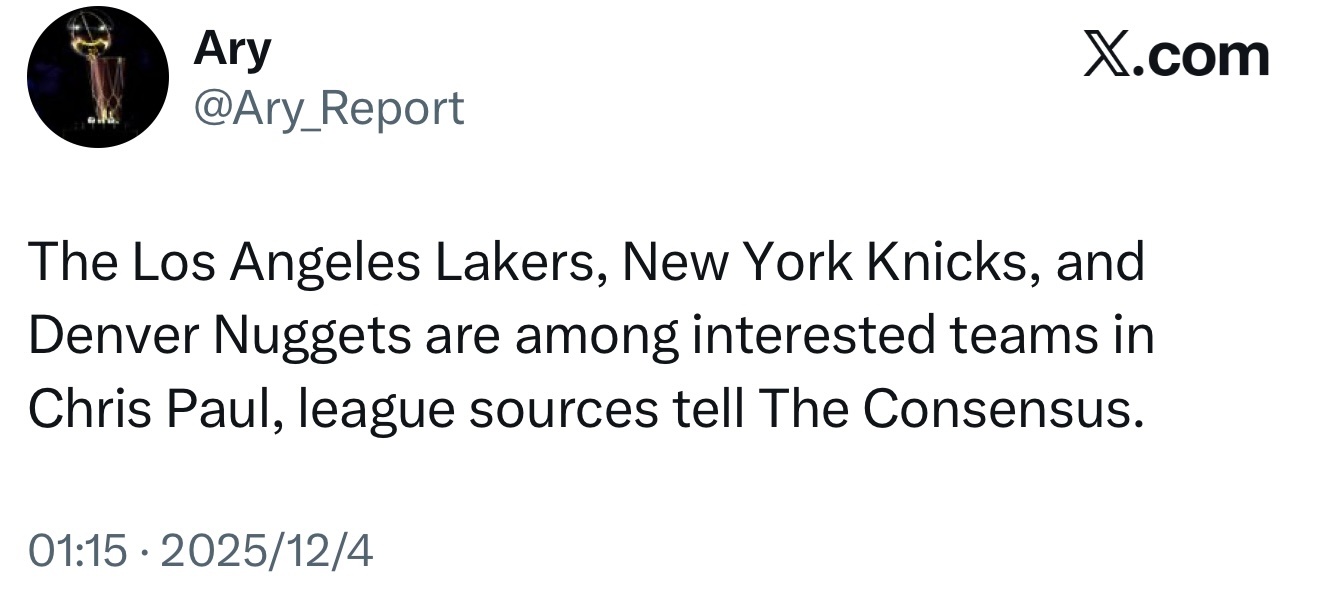The image size is (1320, 610).
Task: Click the X.com logo
Action: pos(1176,56)
